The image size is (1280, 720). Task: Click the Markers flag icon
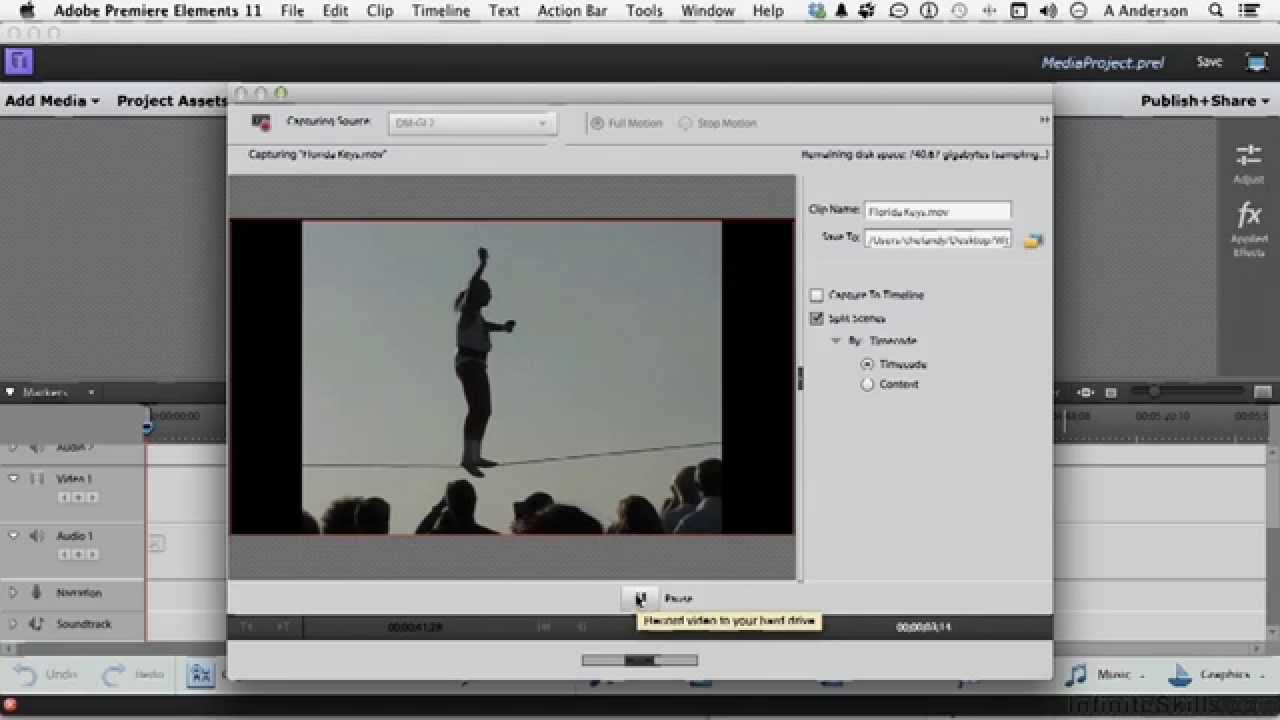click(x=11, y=392)
